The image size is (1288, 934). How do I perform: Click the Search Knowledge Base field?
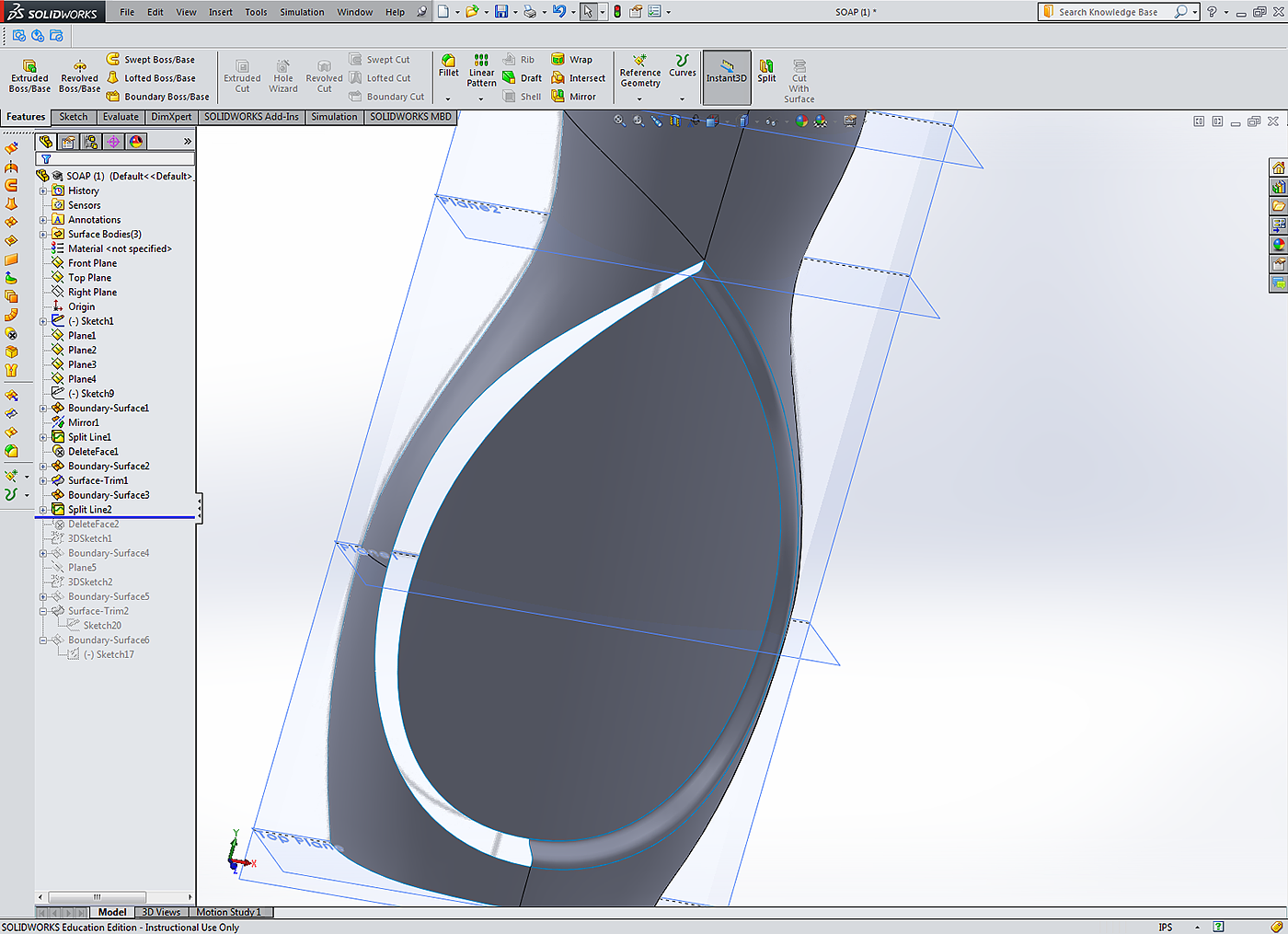1109,12
